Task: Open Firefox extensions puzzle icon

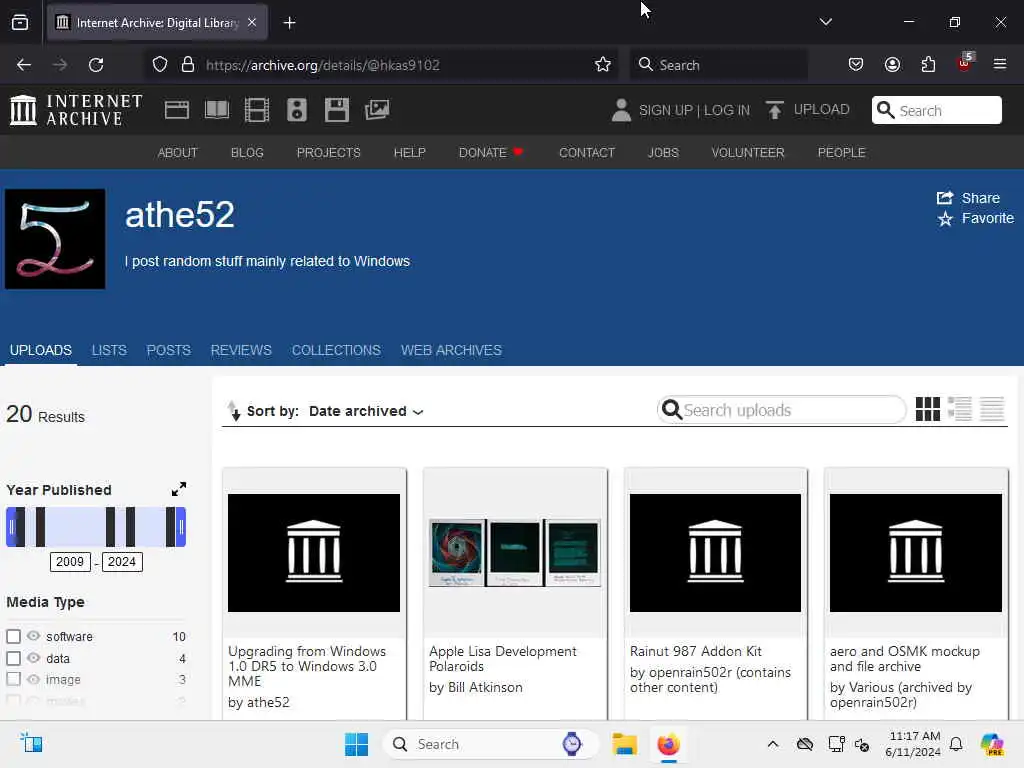Action: click(x=928, y=65)
